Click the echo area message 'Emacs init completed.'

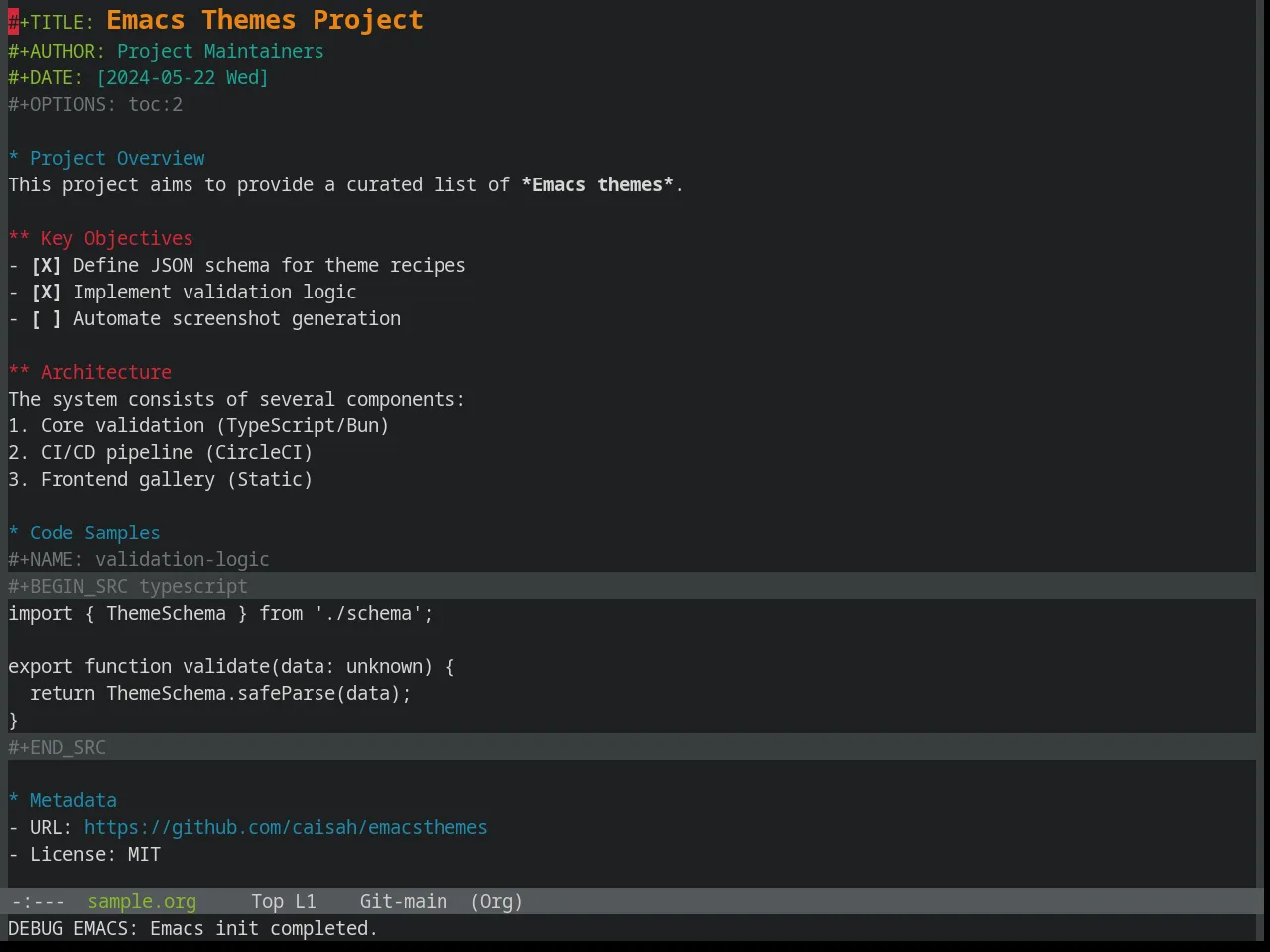(264, 929)
